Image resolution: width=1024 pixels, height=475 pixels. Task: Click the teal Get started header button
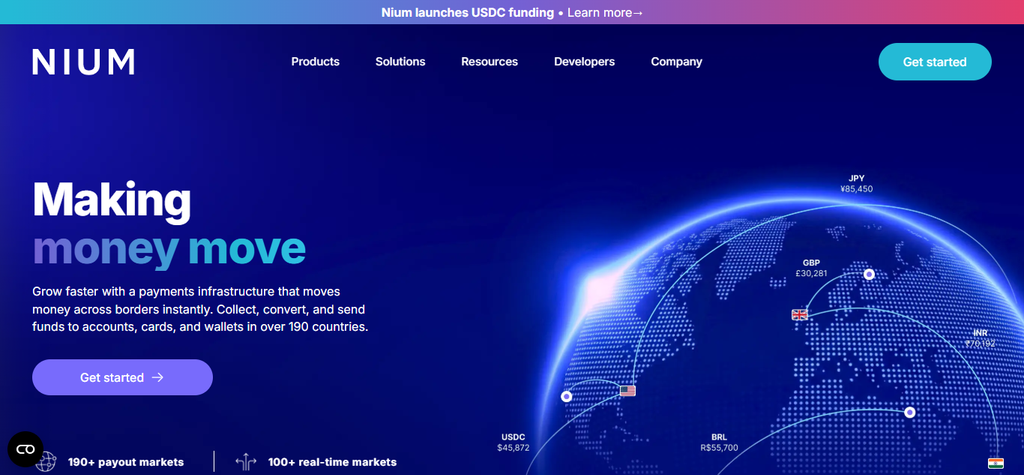click(x=935, y=62)
